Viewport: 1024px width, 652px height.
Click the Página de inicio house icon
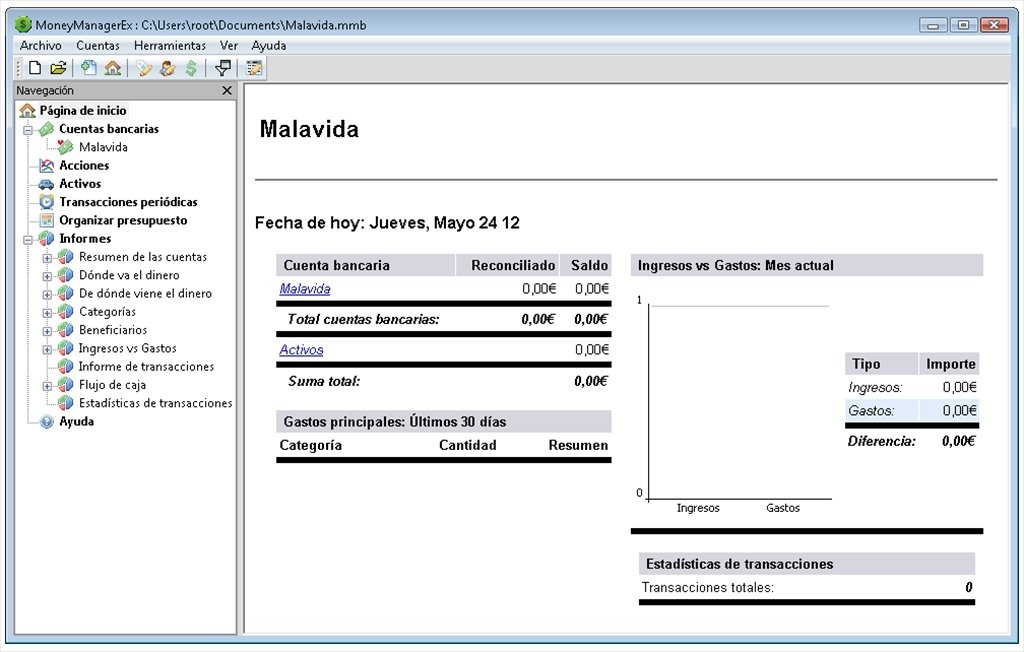[27, 110]
